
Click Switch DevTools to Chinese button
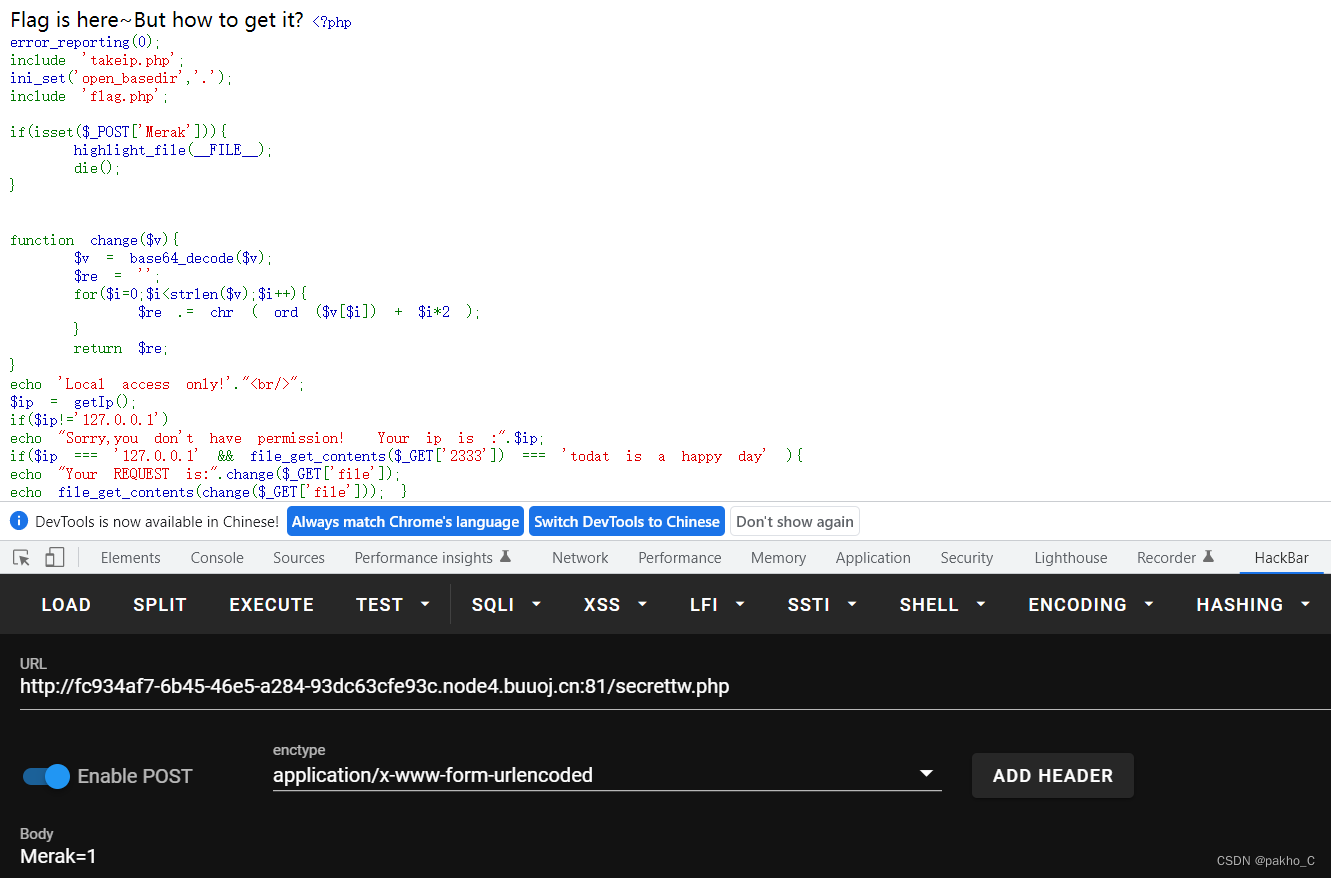(627, 521)
